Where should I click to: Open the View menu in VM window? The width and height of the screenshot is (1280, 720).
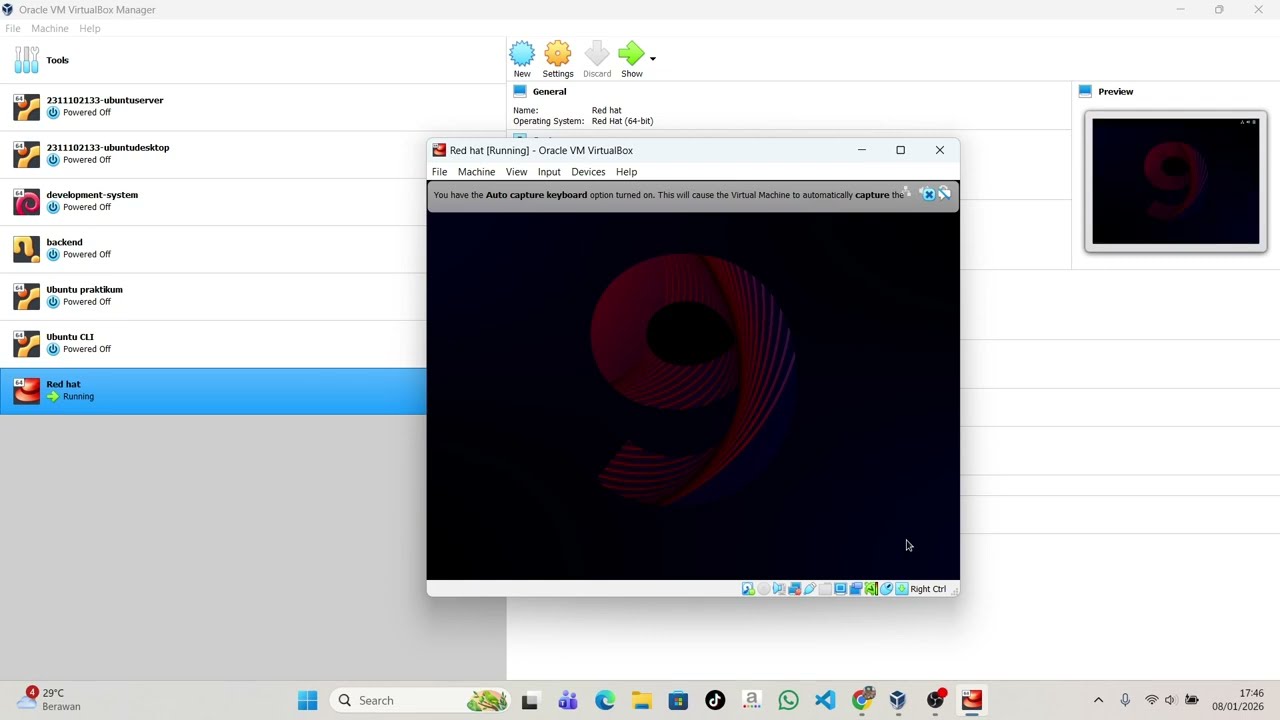click(x=516, y=172)
